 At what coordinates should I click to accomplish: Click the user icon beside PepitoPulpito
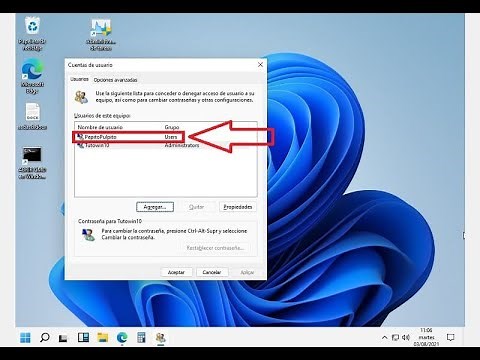(80, 137)
